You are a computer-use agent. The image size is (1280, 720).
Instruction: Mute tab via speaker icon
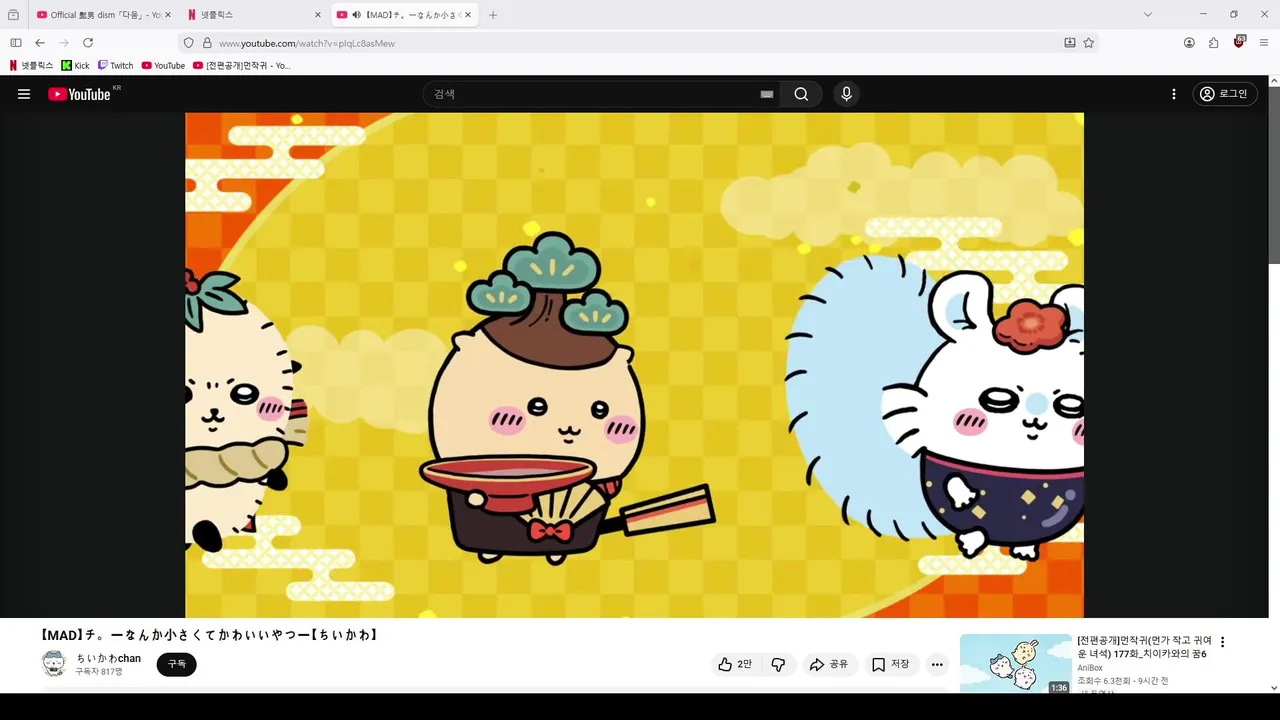(357, 15)
